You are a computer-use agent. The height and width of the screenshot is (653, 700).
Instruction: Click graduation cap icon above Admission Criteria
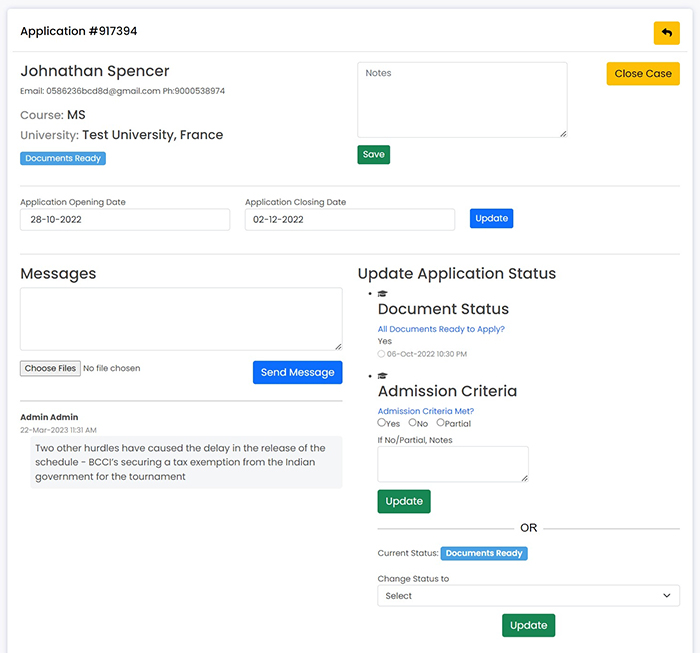pos(383,376)
